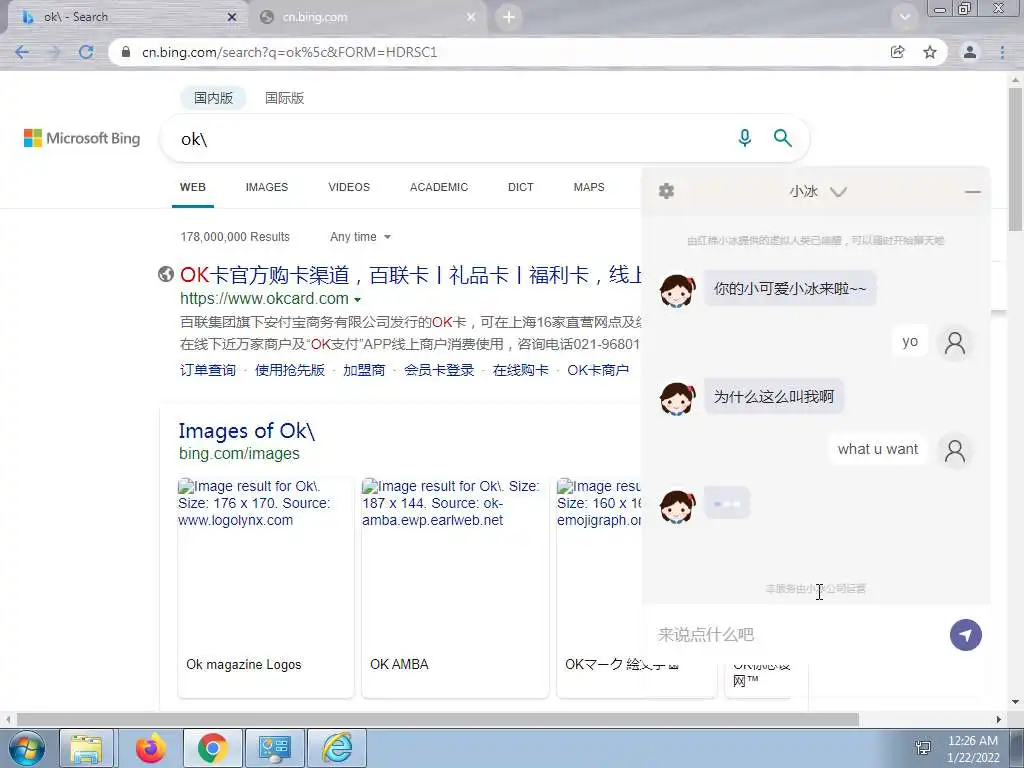
Task: Click the share page icon in address bar
Action: pos(898,52)
